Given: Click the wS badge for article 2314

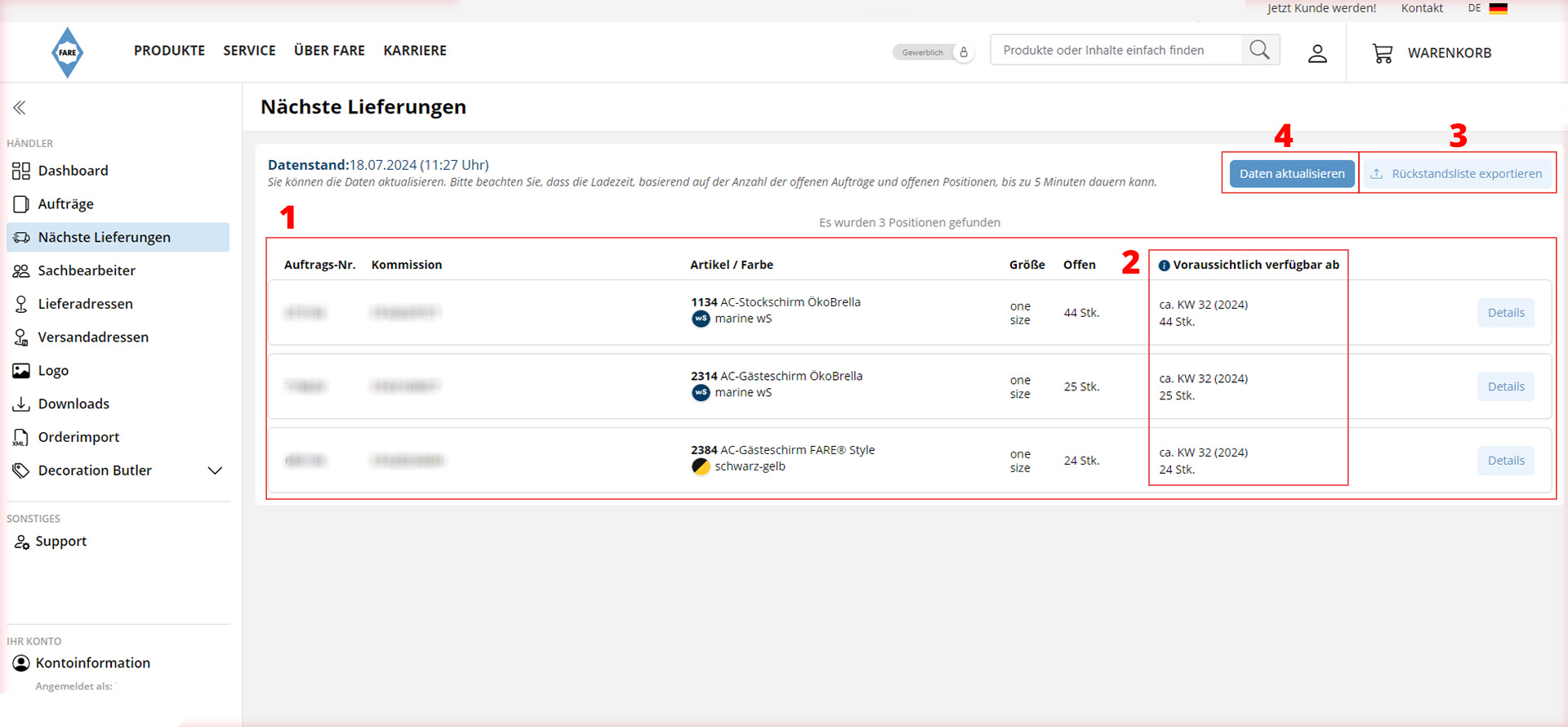Looking at the screenshot, I should [701, 393].
